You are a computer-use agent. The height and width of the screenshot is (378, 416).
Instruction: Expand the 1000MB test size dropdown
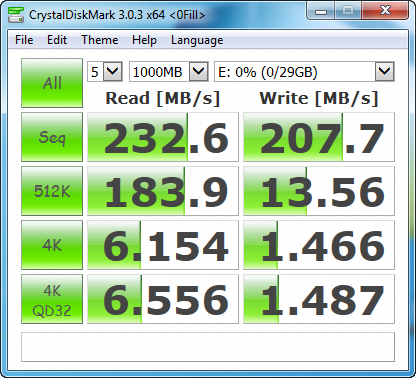pyautogui.click(x=169, y=71)
